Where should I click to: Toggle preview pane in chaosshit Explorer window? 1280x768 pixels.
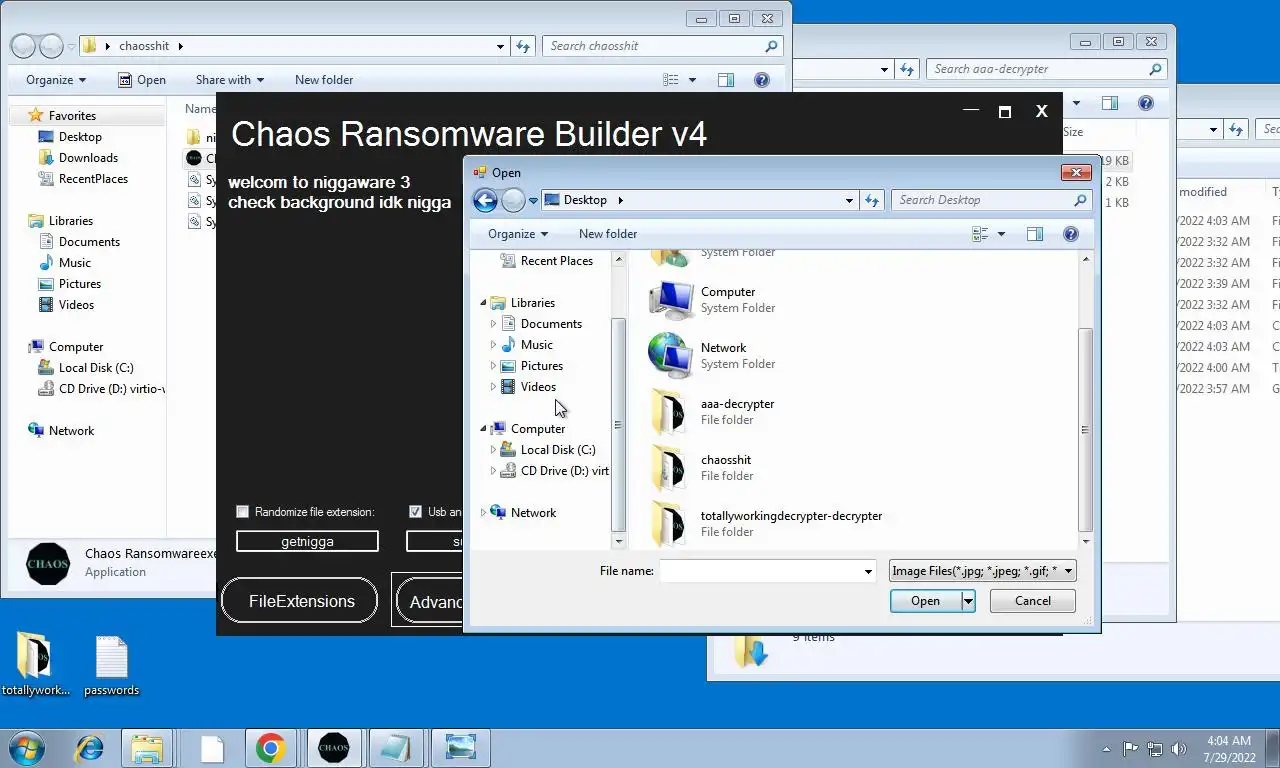point(726,80)
